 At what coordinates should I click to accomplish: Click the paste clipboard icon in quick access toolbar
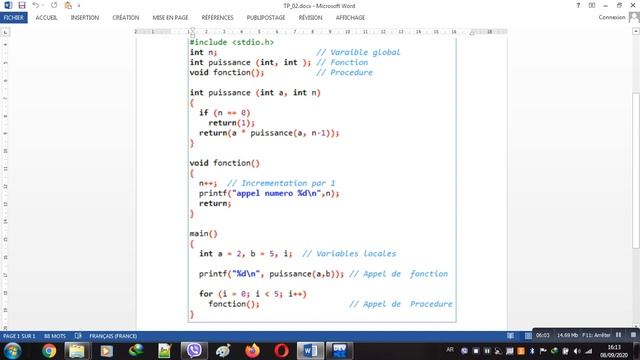coord(68,5)
